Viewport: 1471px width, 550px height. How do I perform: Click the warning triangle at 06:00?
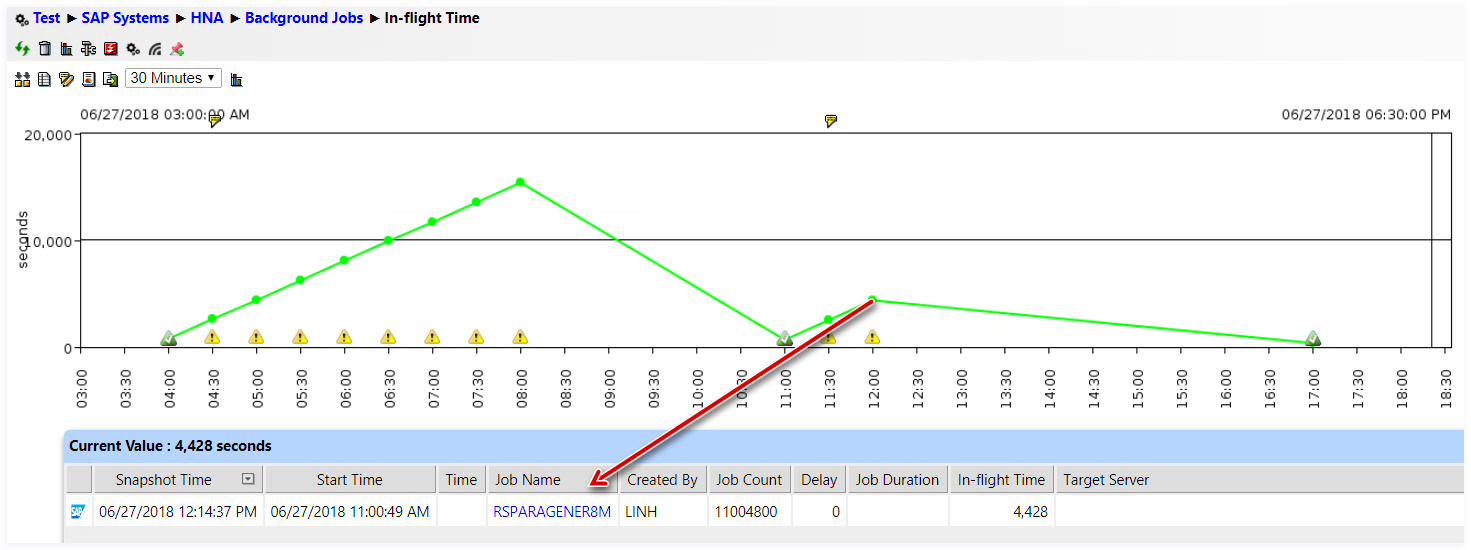point(344,338)
